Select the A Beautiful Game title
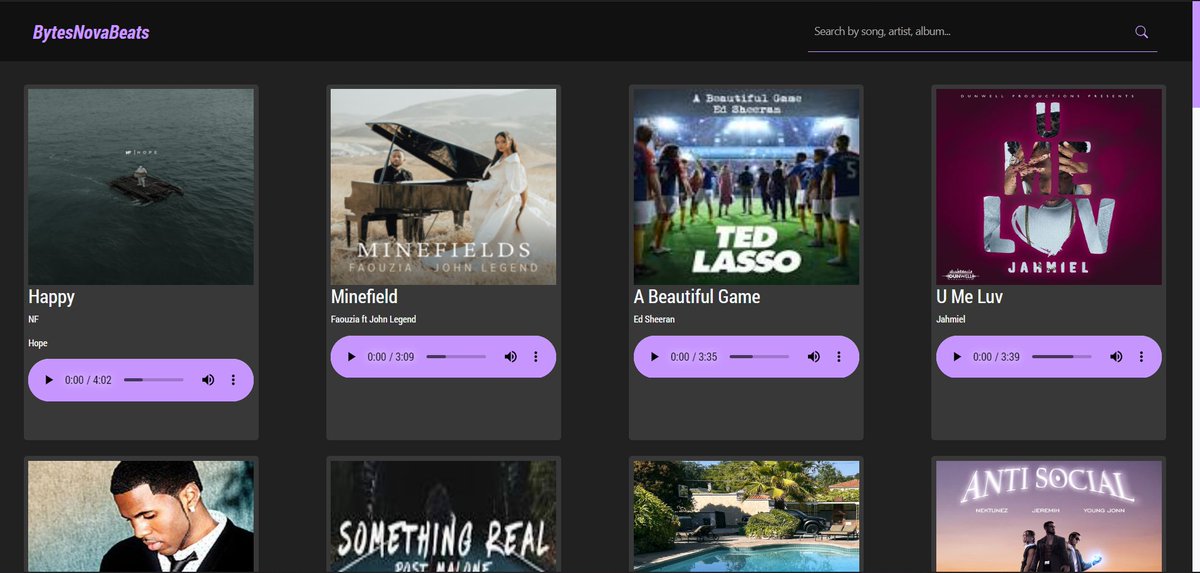Viewport: 1200px width, 573px height. [697, 297]
